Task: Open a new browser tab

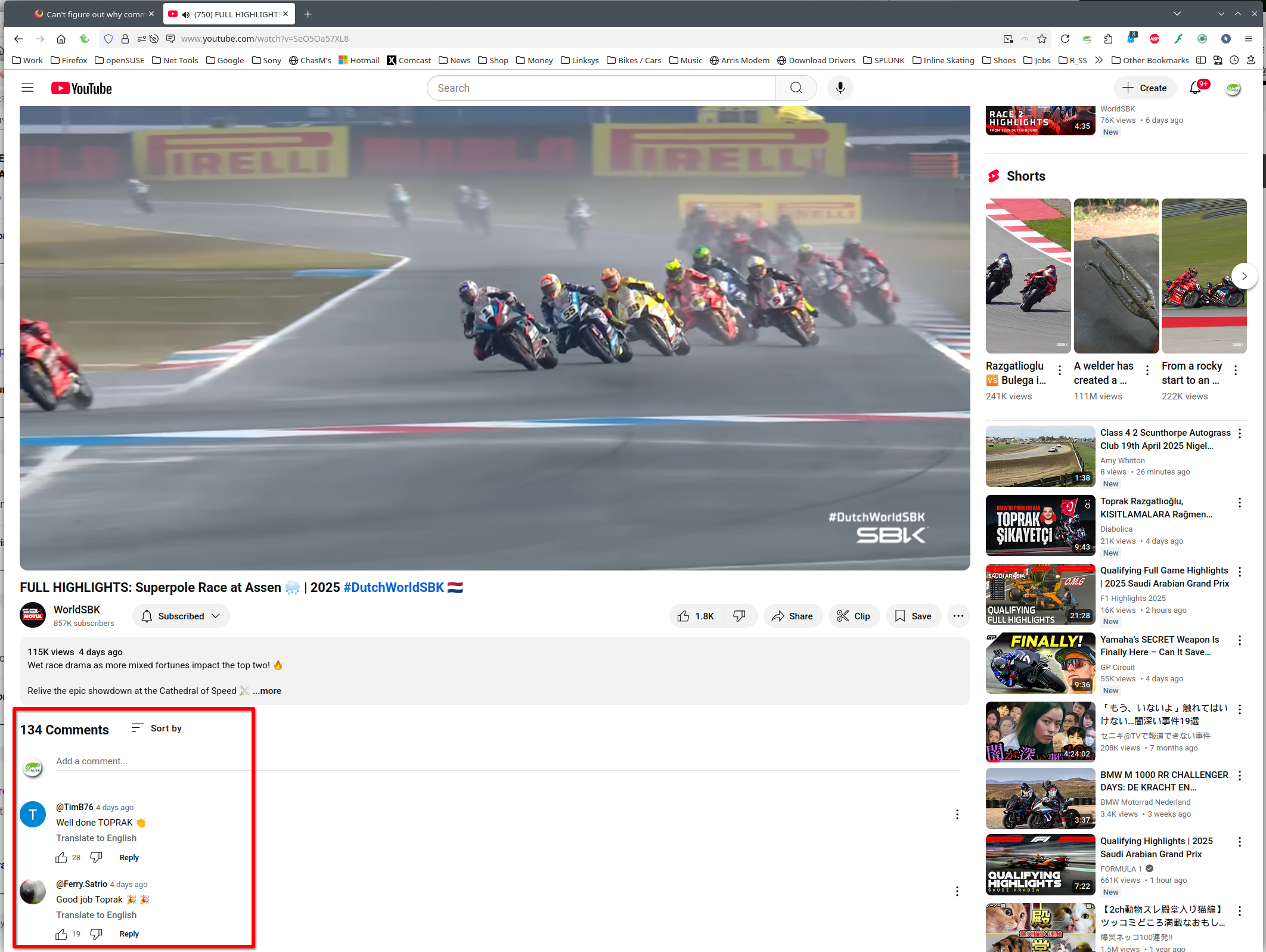Action: coord(308,14)
